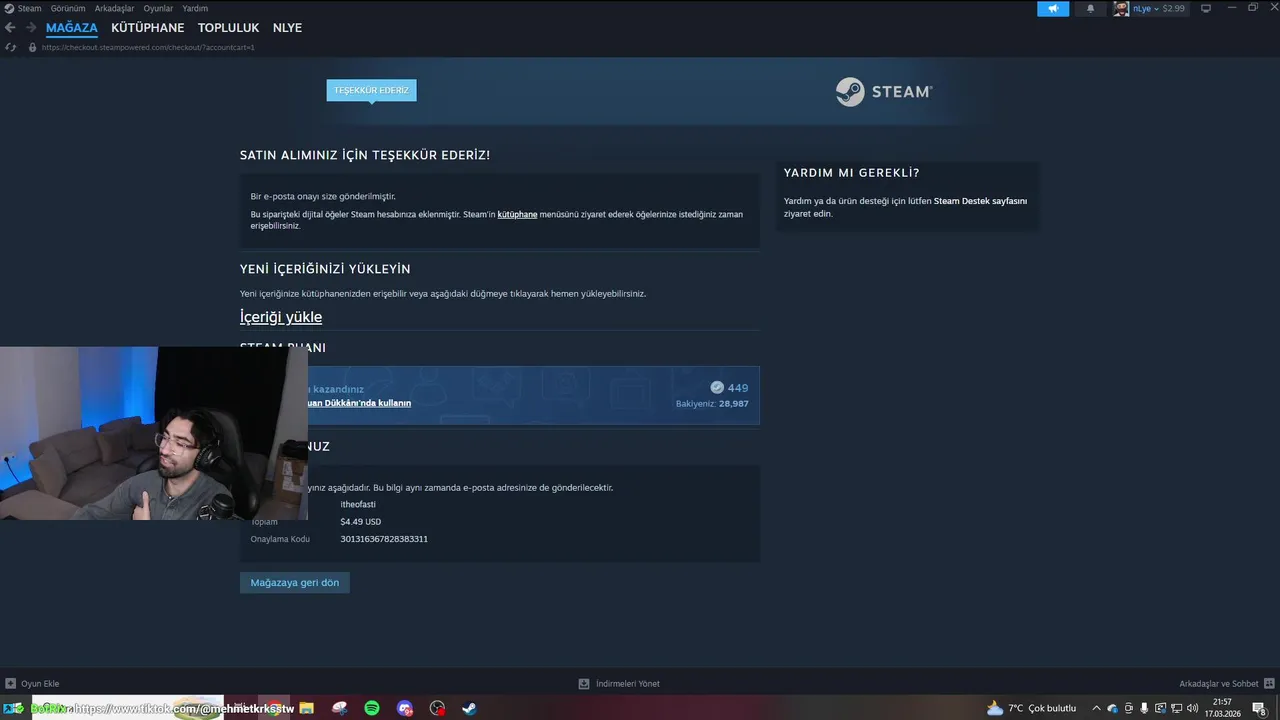Screen dimensions: 1280x720
Task: Click the Steam points coin icon
Action: click(x=717, y=387)
